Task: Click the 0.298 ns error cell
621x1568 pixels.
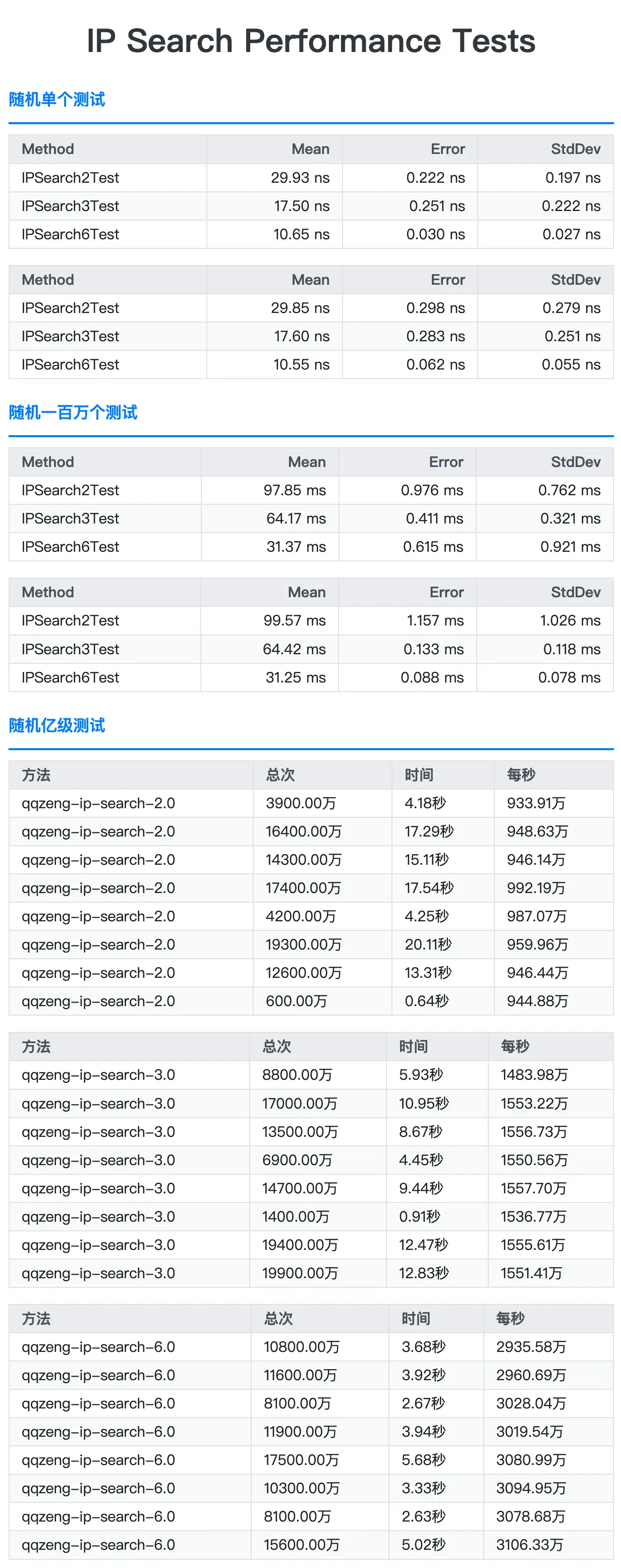Action: pos(410,308)
